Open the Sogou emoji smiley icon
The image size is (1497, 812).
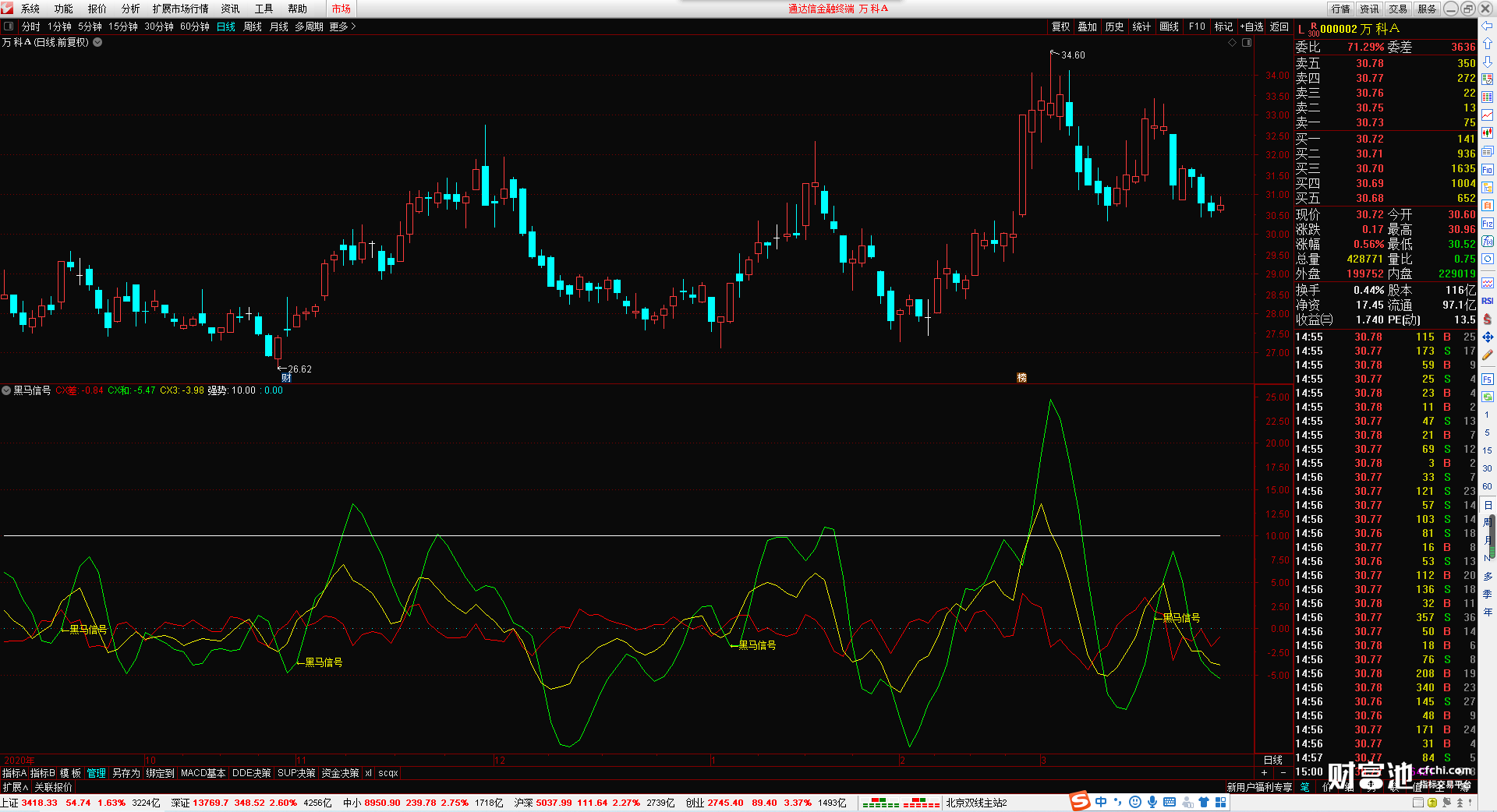(x=1135, y=802)
